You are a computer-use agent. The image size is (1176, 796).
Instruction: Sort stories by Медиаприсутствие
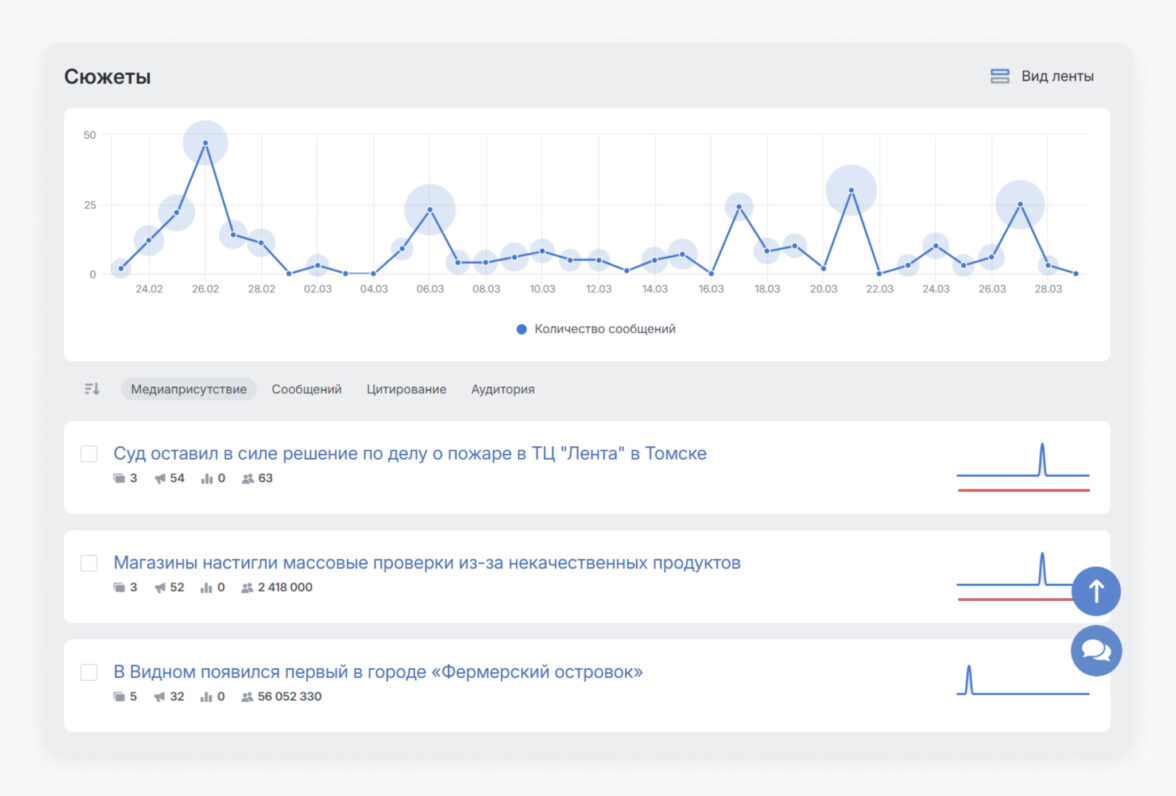[x=188, y=389]
